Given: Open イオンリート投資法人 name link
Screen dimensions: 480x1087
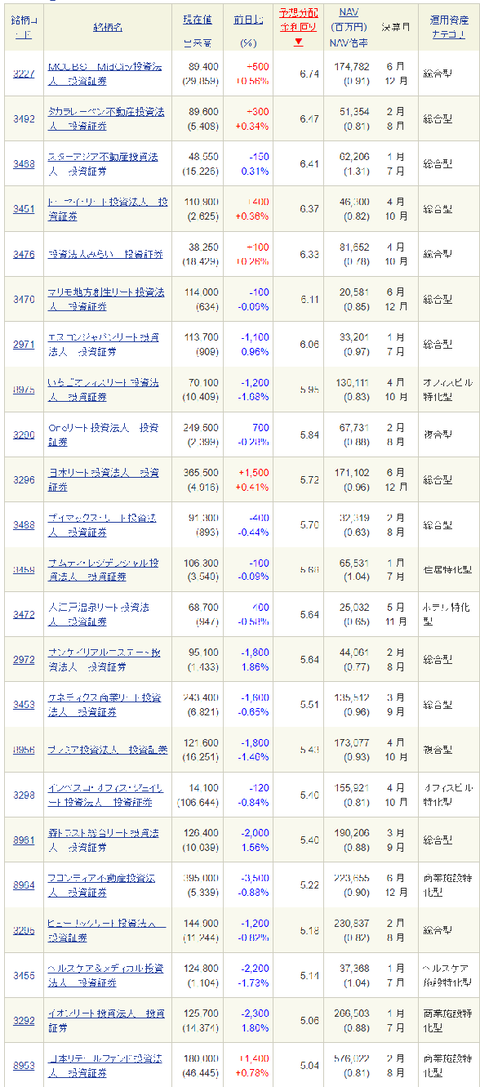Looking at the screenshot, I should pos(105,1021).
